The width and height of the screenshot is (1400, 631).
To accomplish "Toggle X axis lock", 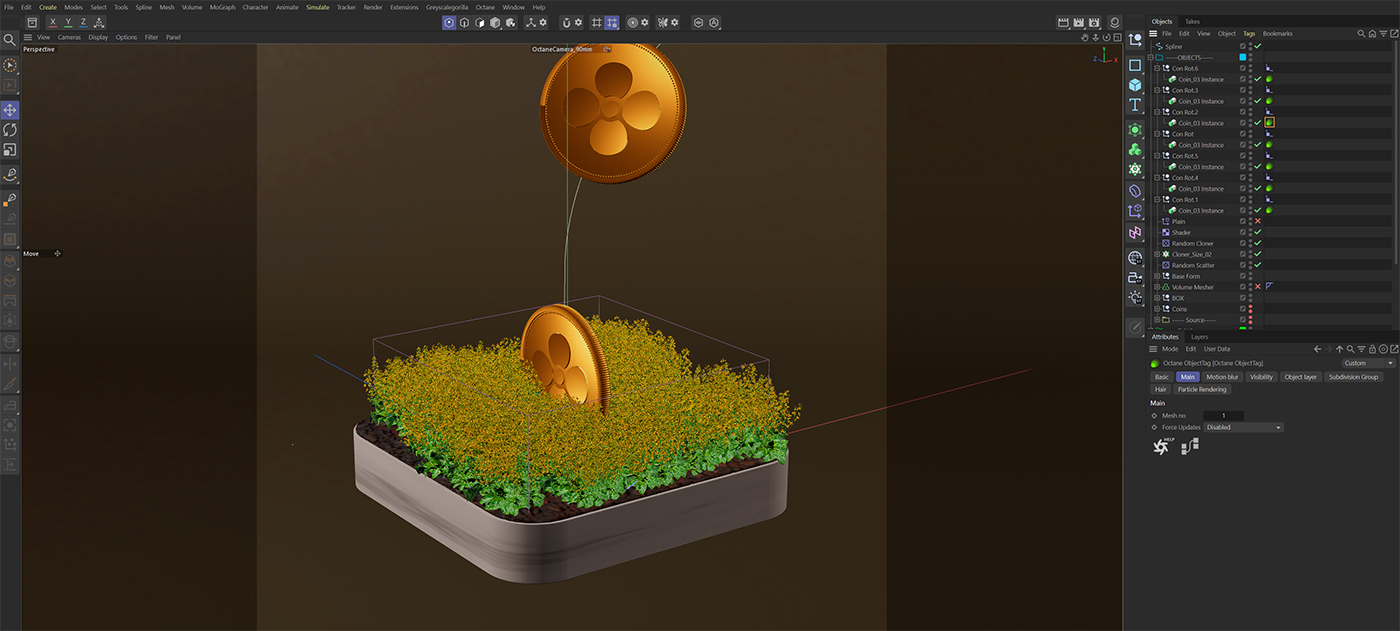I will (x=53, y=22).
